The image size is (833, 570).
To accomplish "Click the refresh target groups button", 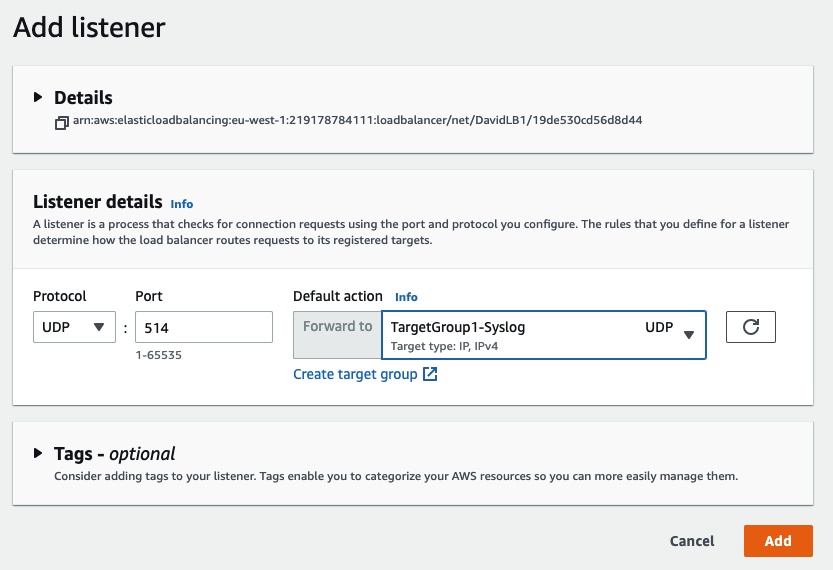I will 750,327.
